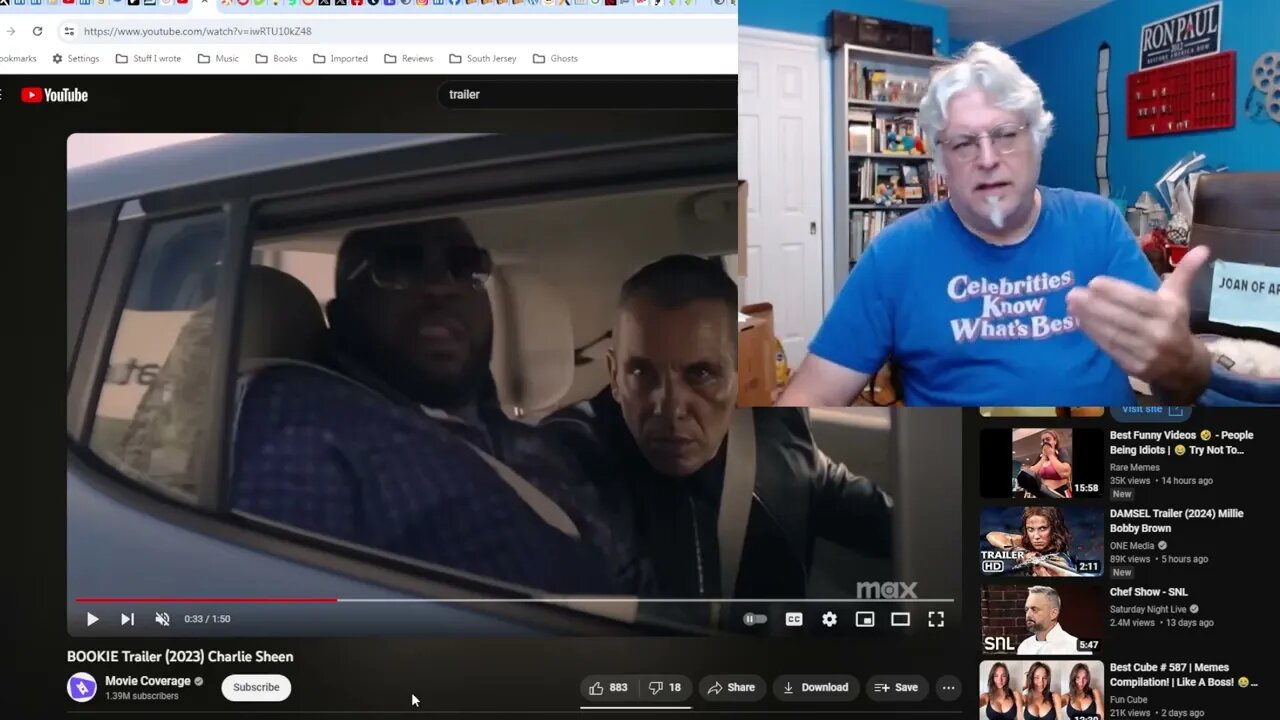Screen dimensions: 1280x720
Task: Go to the YouTube home logo
Action: 55,95
